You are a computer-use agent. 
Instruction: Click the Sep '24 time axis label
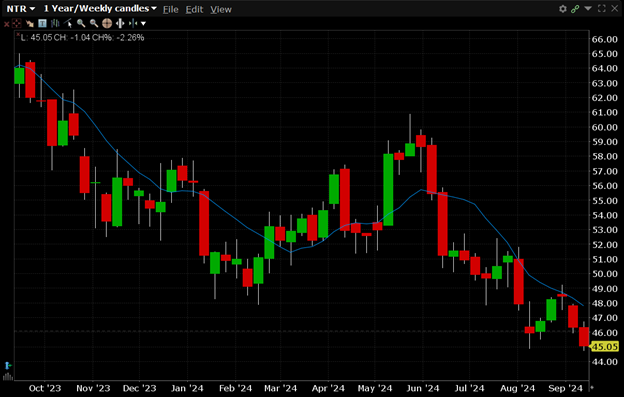point(565,388)
